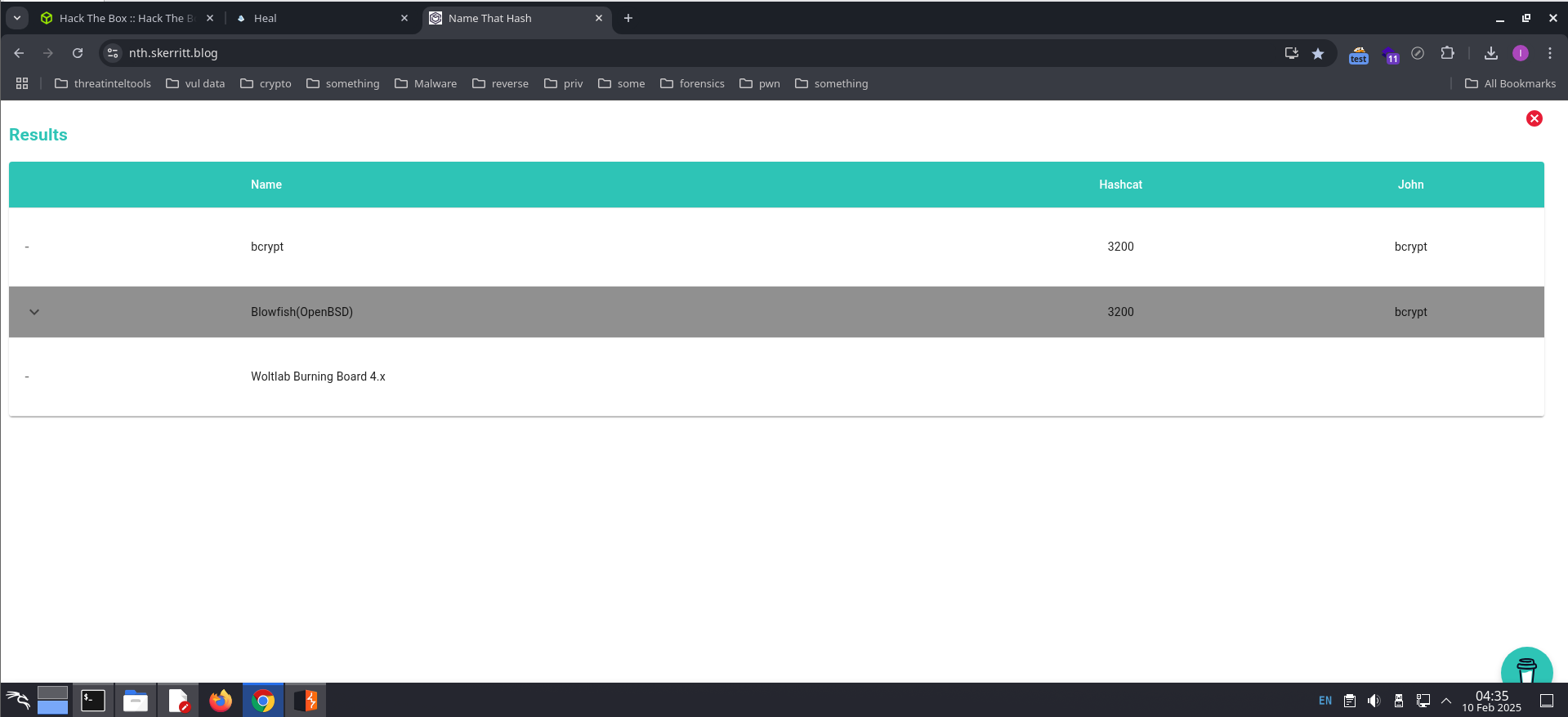Launch the terminal from the taskbar
Image resolution: width=1568 pixels, height=717 pixels.
click(93, 701)
